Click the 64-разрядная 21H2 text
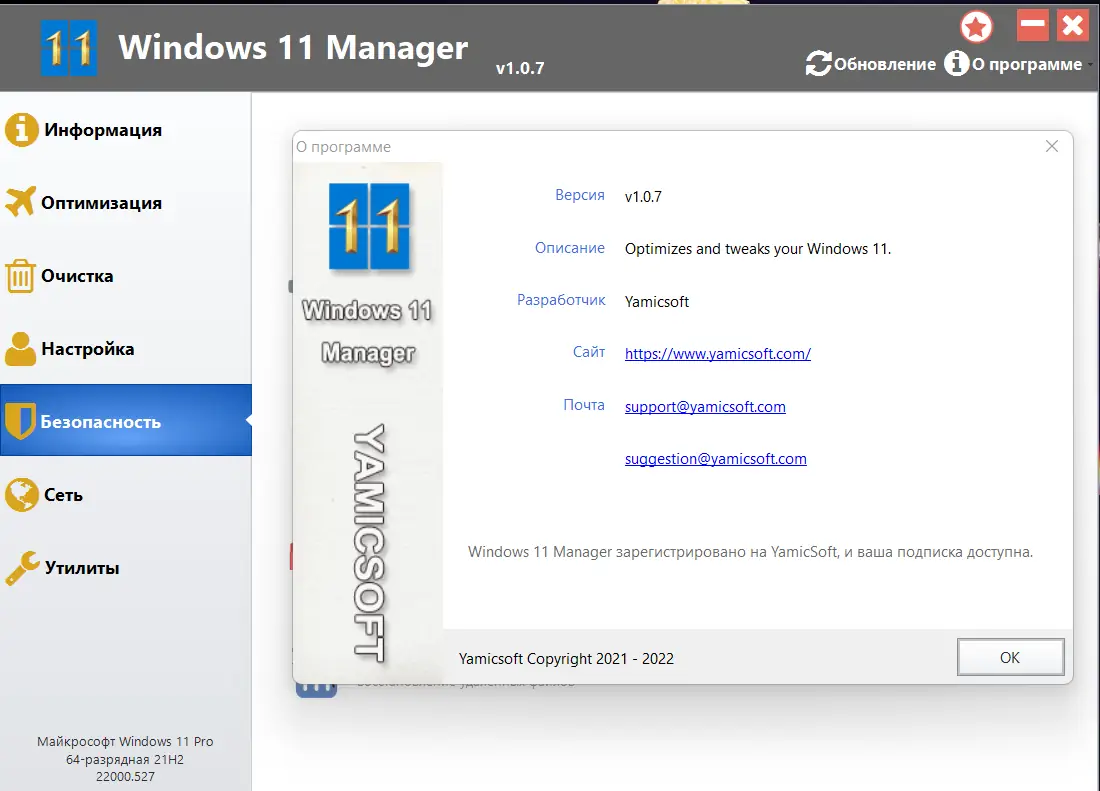The width and height of the screenshot is (1100, 791). [125, 759]
